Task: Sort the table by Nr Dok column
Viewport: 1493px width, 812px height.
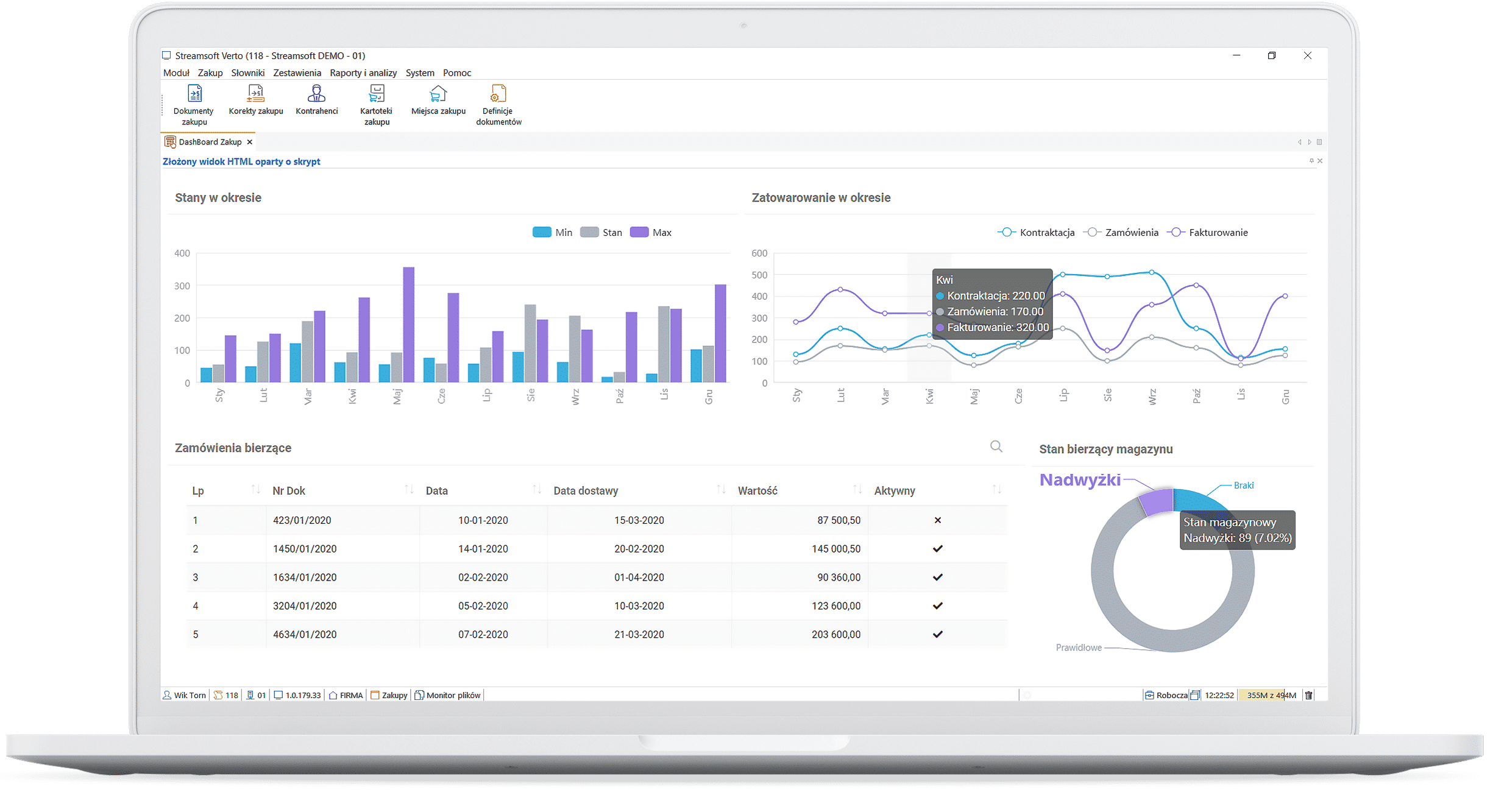Action: pyautogui.click(x=343, y=490)
